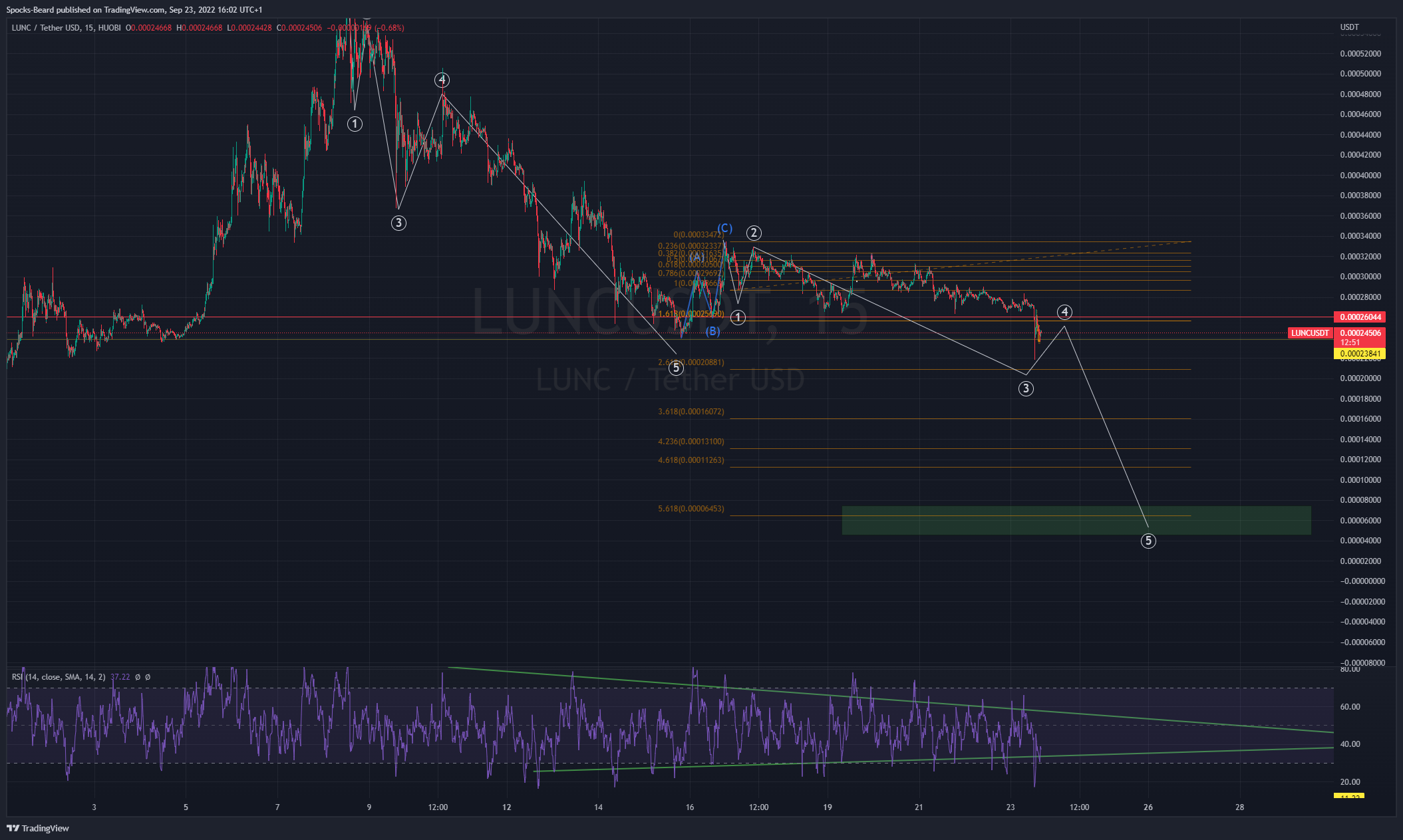Click date 7 on the time axis
1403x840 pixels.
click(277, 807)
